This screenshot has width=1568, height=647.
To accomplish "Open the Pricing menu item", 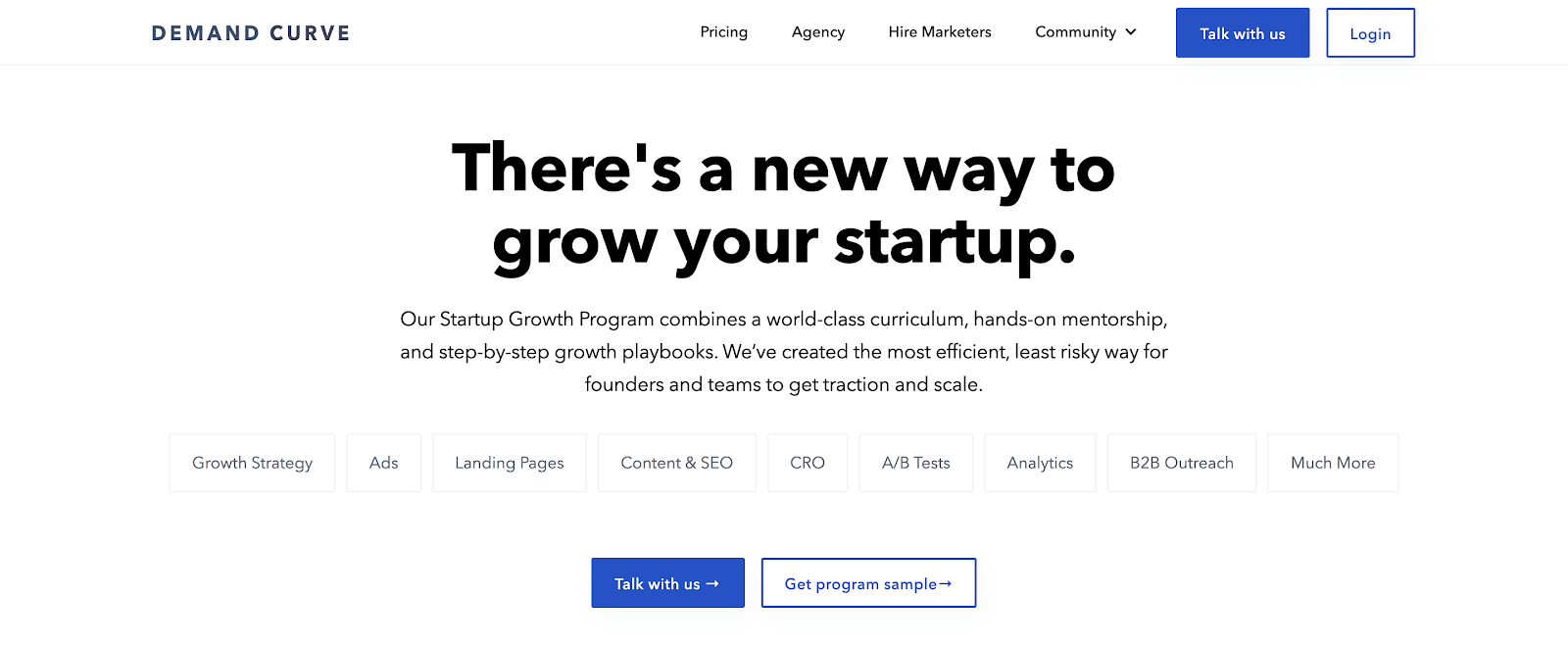I will click(723, 32).
